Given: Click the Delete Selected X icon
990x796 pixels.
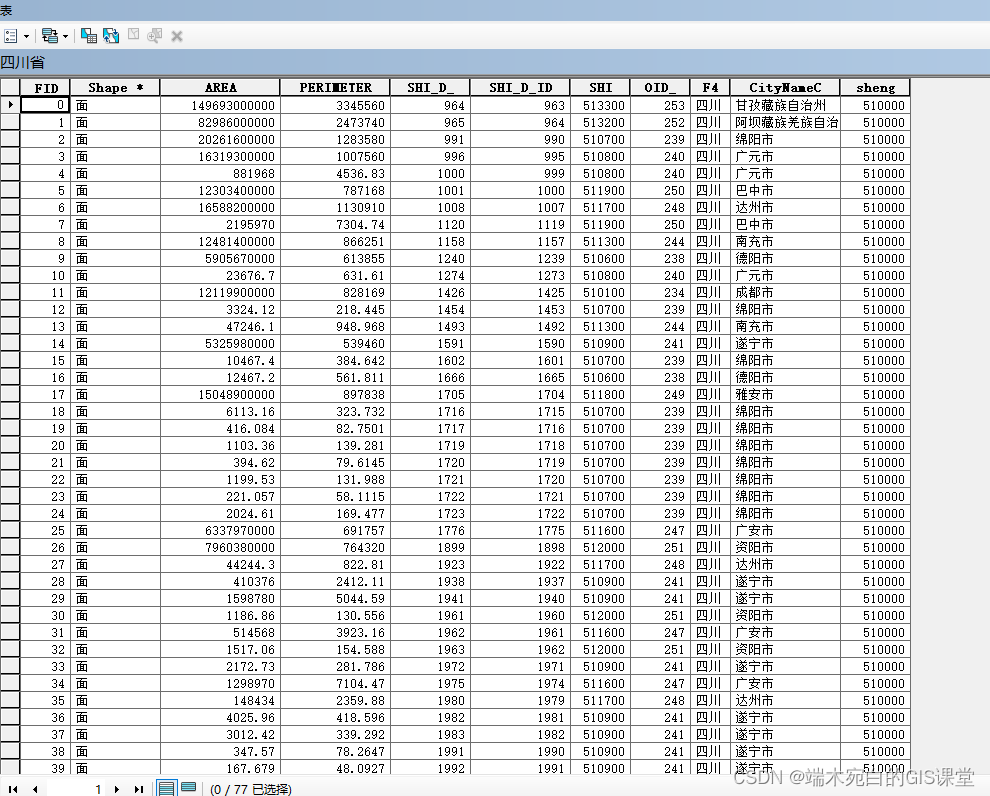Looking at the screenshot, I should point(177,37).
